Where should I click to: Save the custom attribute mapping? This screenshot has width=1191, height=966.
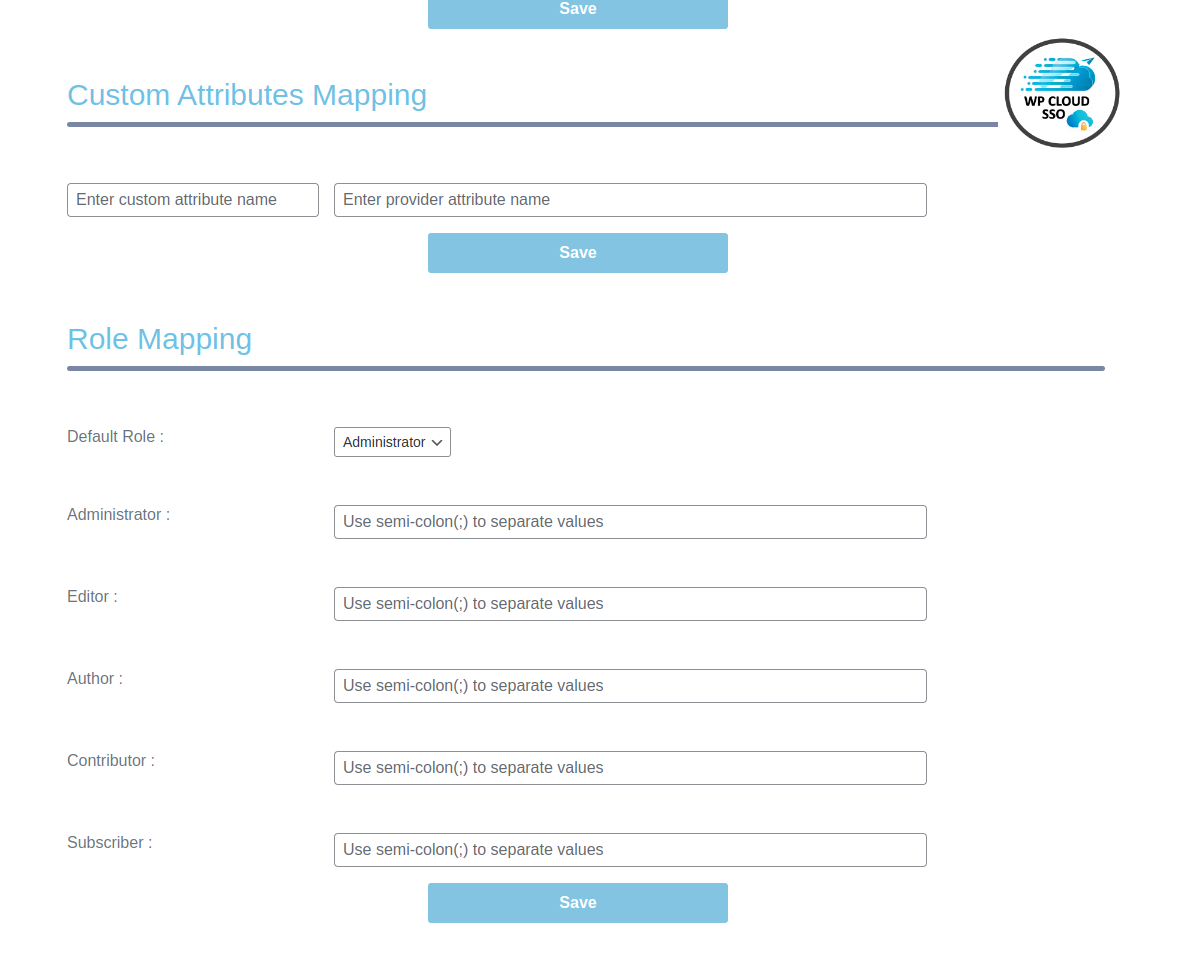[577, 252]
